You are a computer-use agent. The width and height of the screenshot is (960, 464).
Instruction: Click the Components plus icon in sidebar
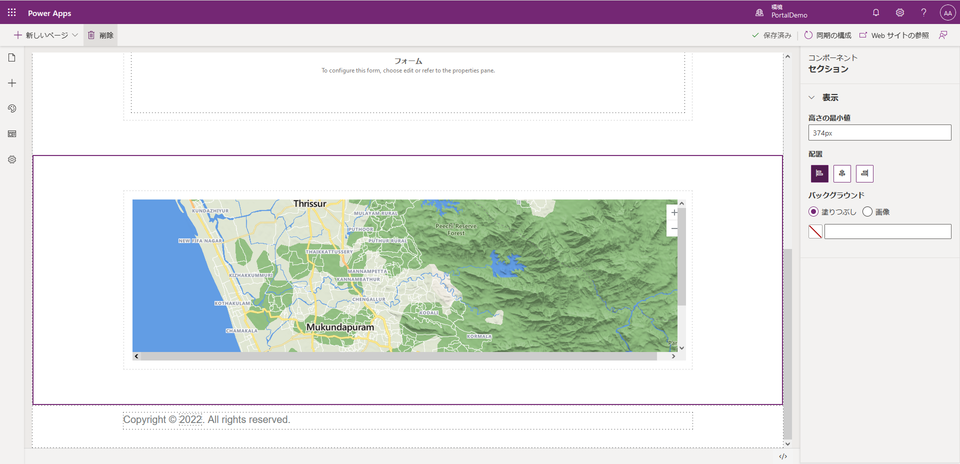tap(12, 83)
